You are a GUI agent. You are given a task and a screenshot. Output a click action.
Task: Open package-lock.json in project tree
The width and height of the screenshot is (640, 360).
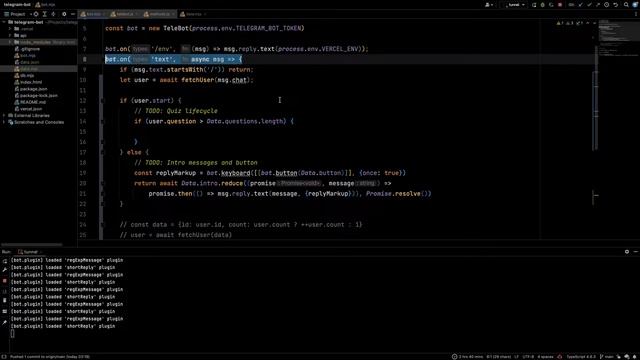click(x=36, y=96)
